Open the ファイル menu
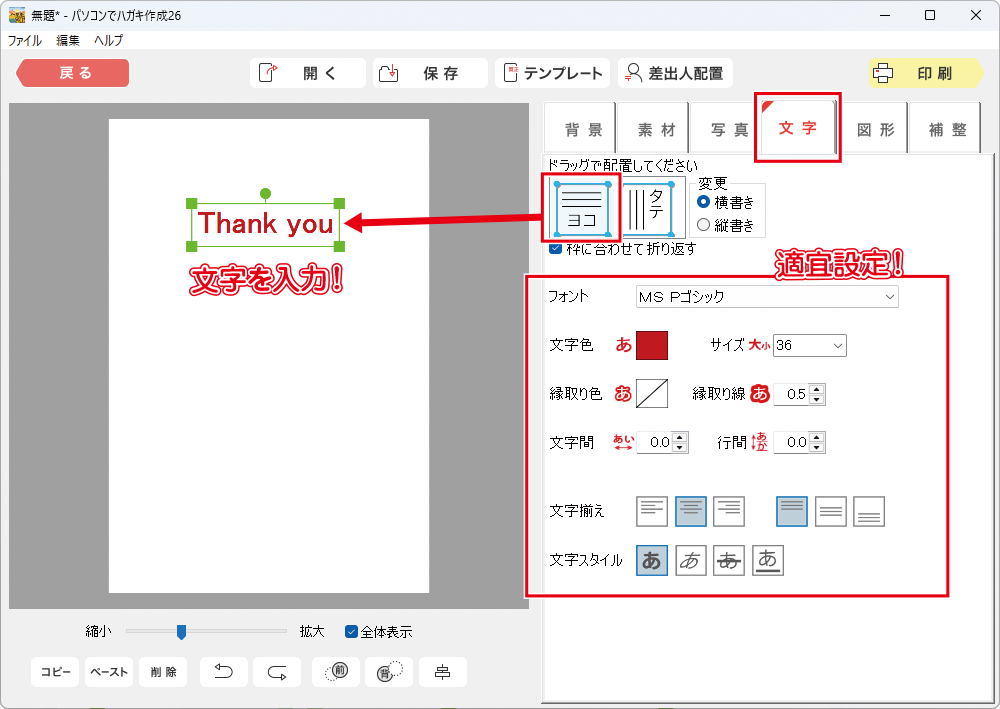This screenshot has width=1000, height=709. click(x=25, y=41)
